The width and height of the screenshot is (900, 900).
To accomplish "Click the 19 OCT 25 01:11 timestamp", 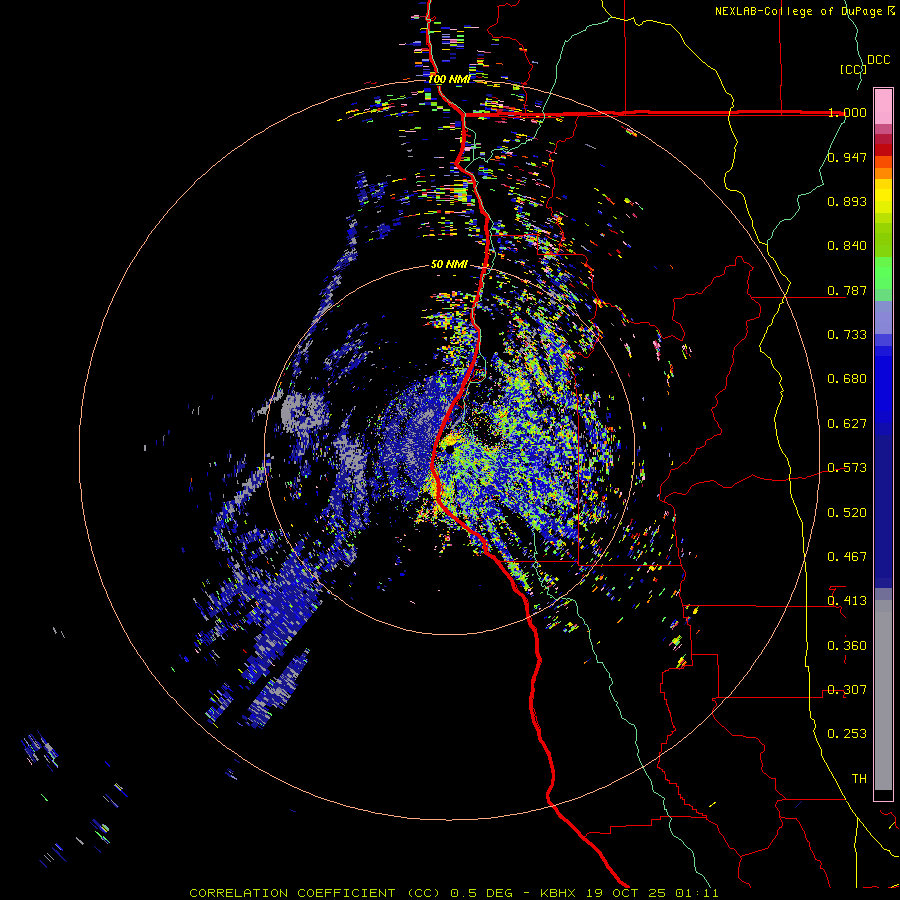I will 652,893.
